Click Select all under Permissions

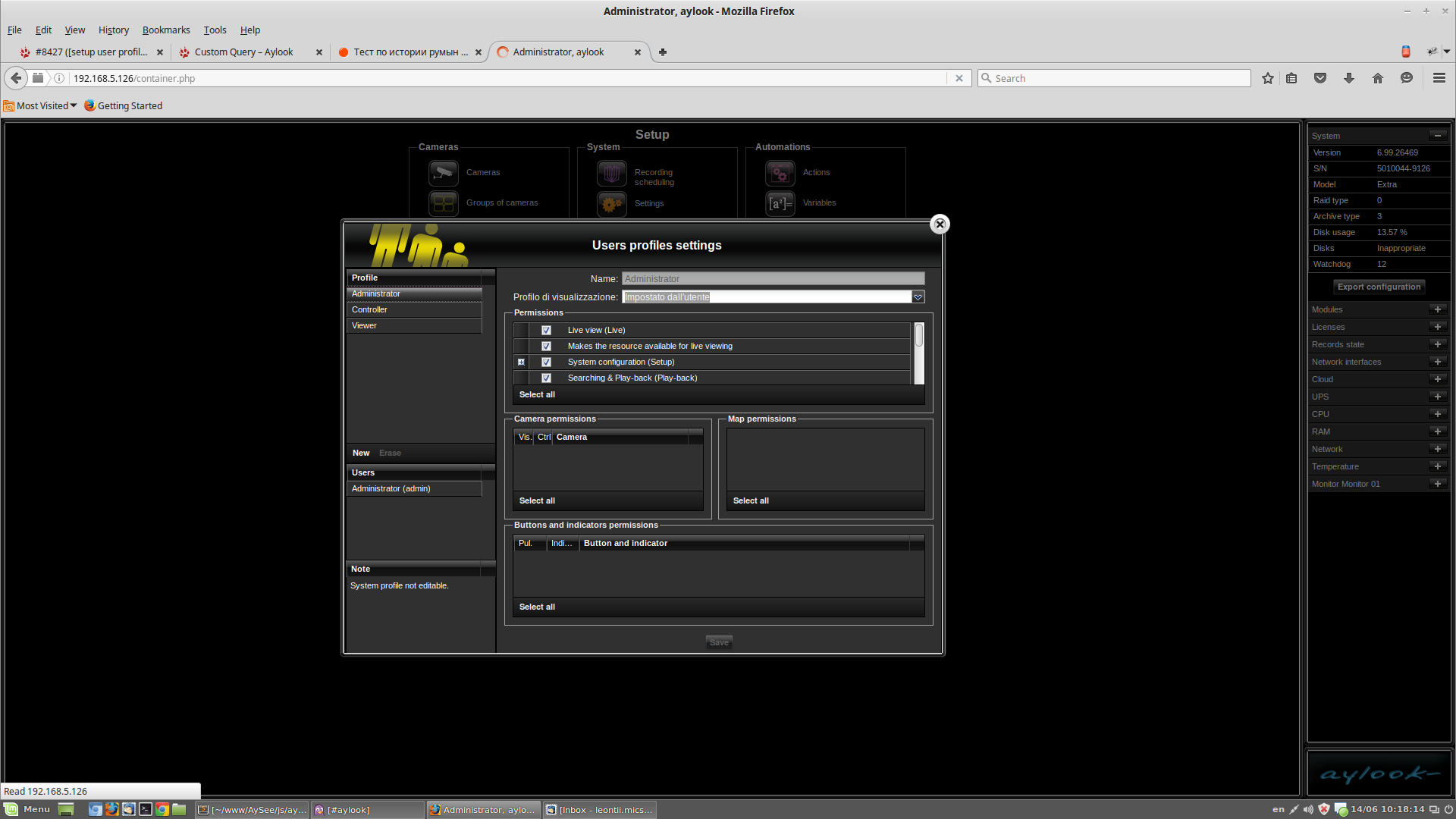[x=537, y=394]
